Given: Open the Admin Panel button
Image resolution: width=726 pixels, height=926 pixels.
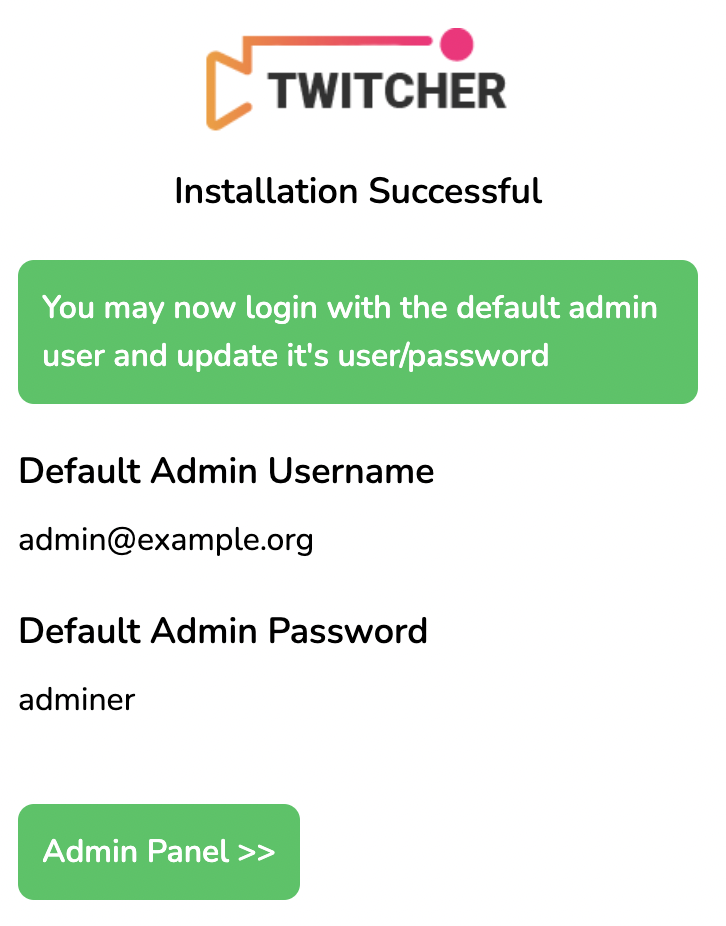Looking at the screenshot, I should pyautogui.click(x=159, y=852).
